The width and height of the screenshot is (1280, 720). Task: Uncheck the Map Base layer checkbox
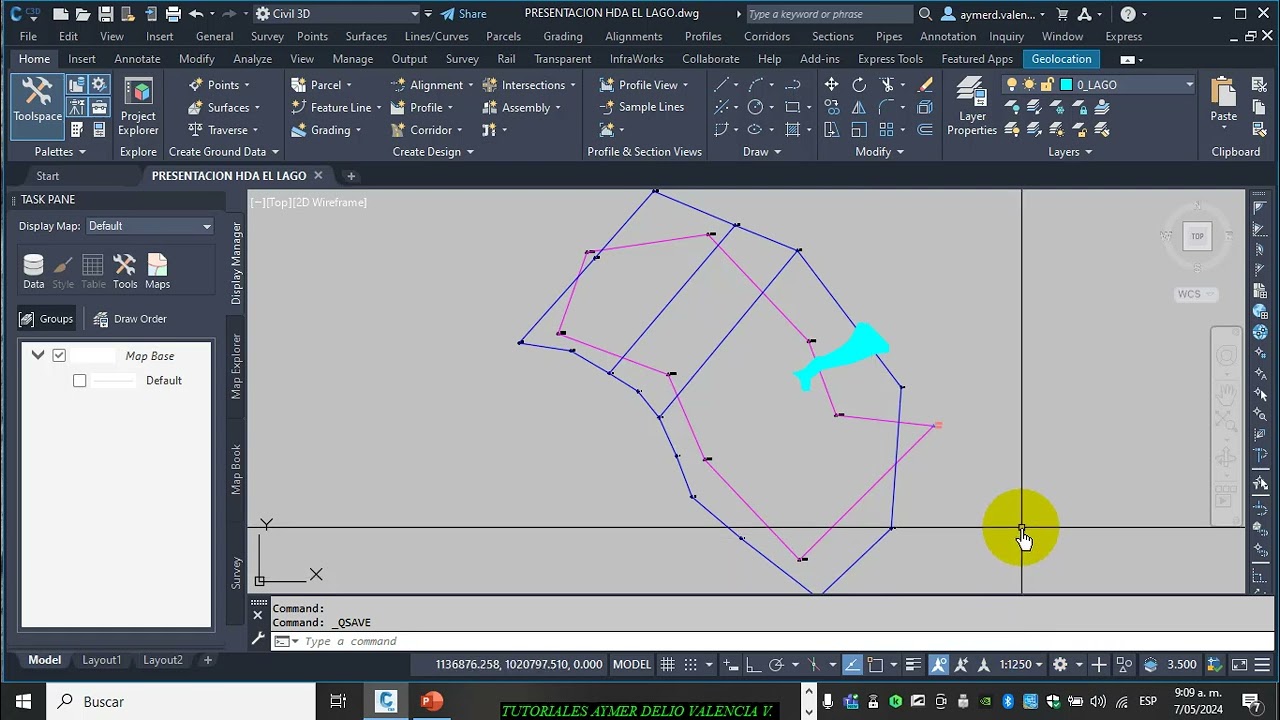coord(59,355)
